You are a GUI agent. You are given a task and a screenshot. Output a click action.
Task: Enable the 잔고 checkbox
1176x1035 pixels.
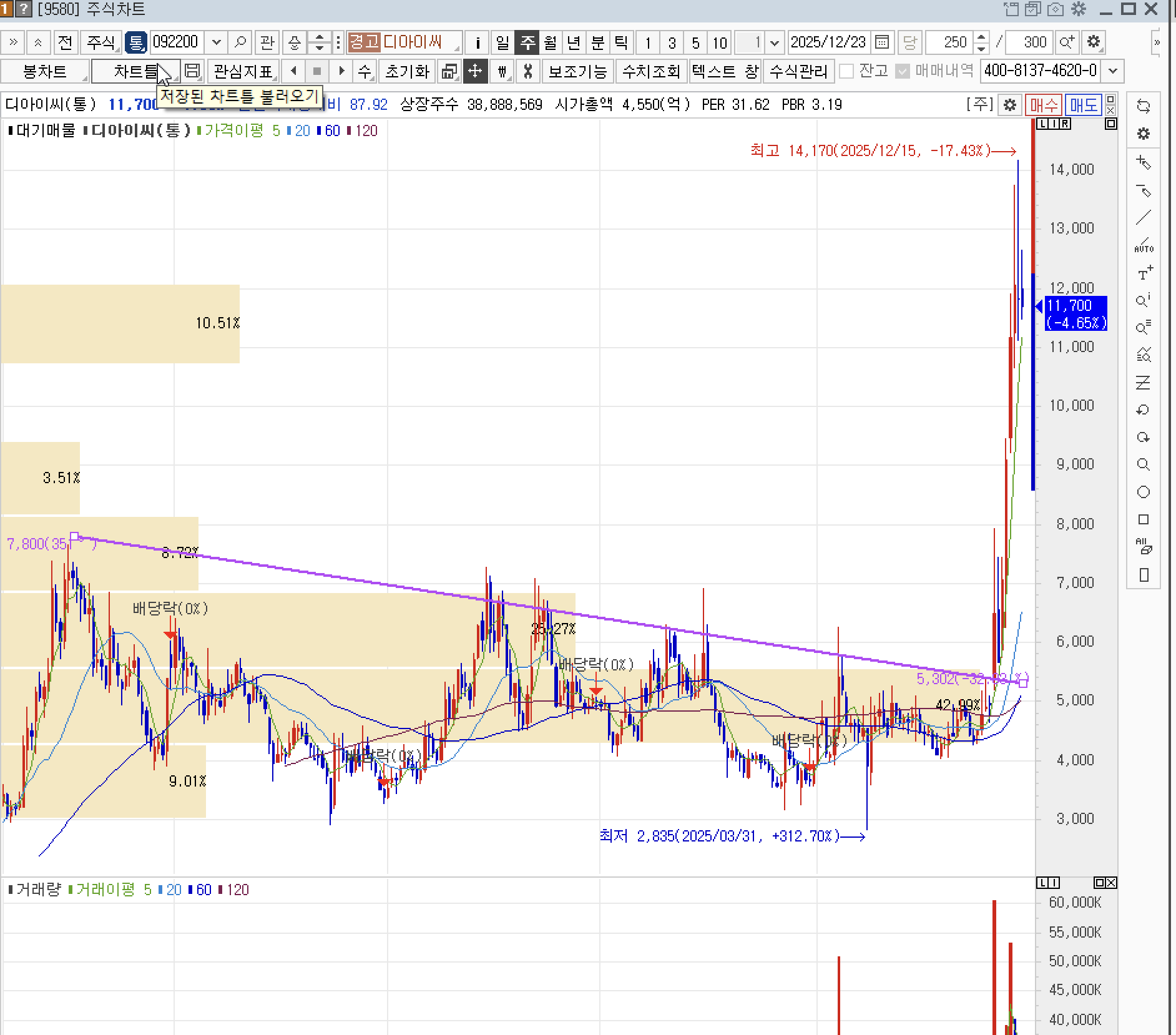click(x=846, y=71)
